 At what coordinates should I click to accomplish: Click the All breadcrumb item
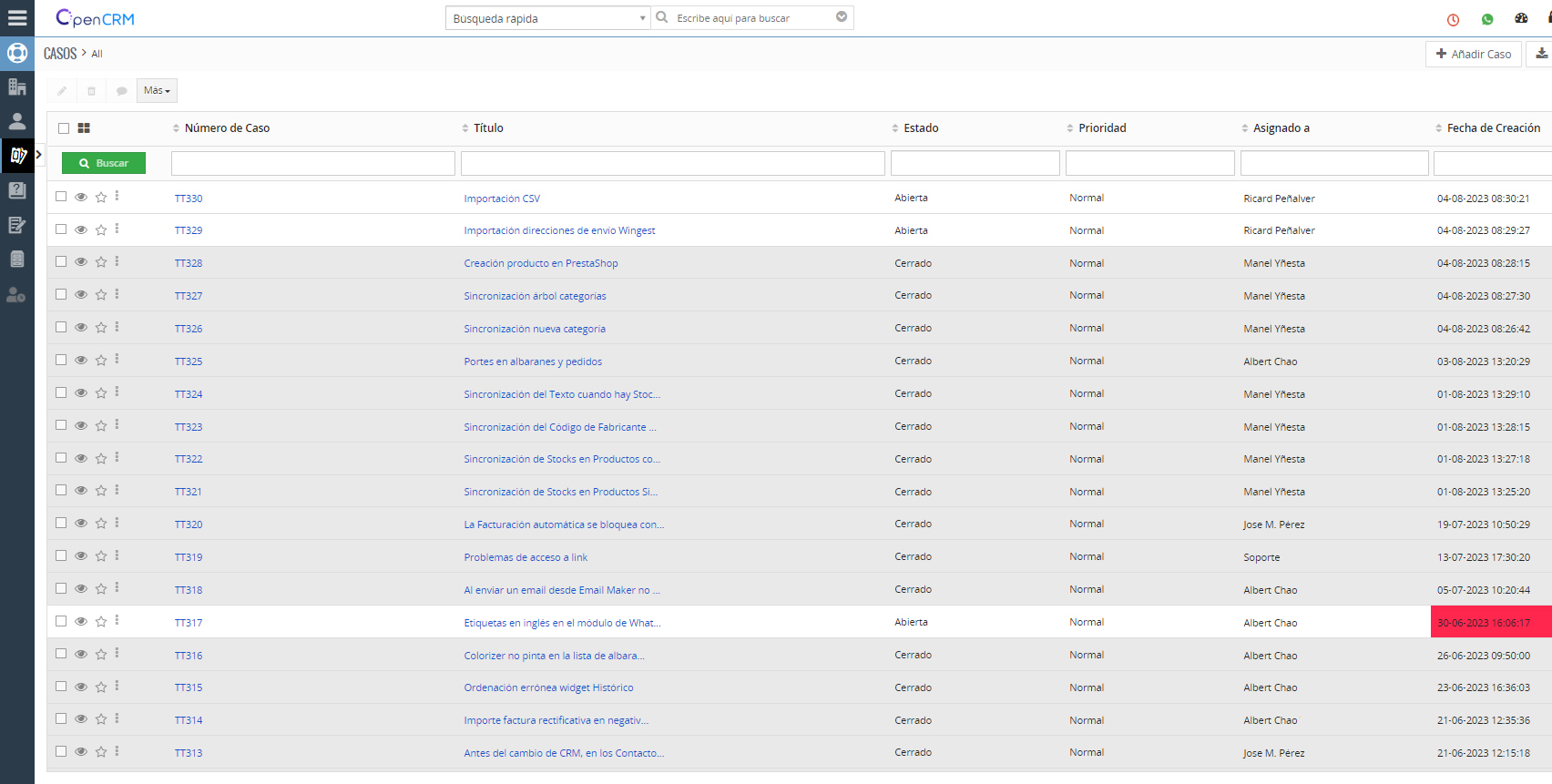(97, 55)
